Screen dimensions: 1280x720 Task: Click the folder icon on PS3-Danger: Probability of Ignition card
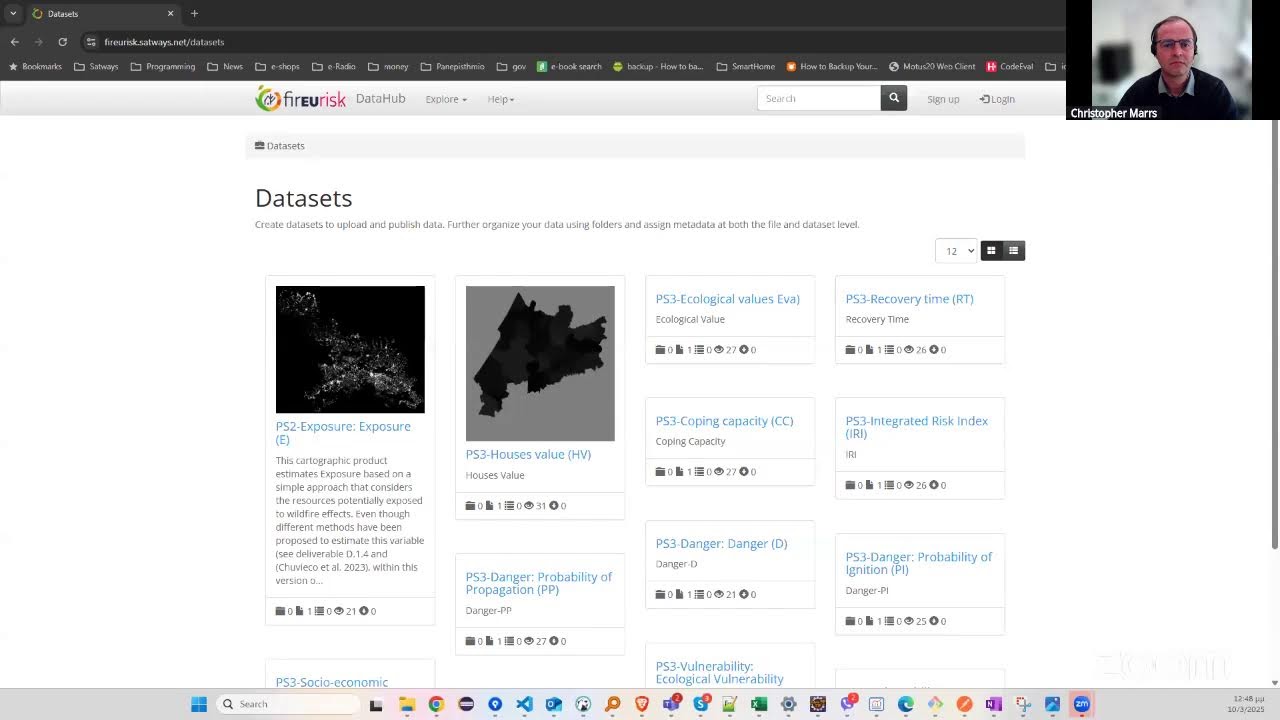[x=851, y=621]
